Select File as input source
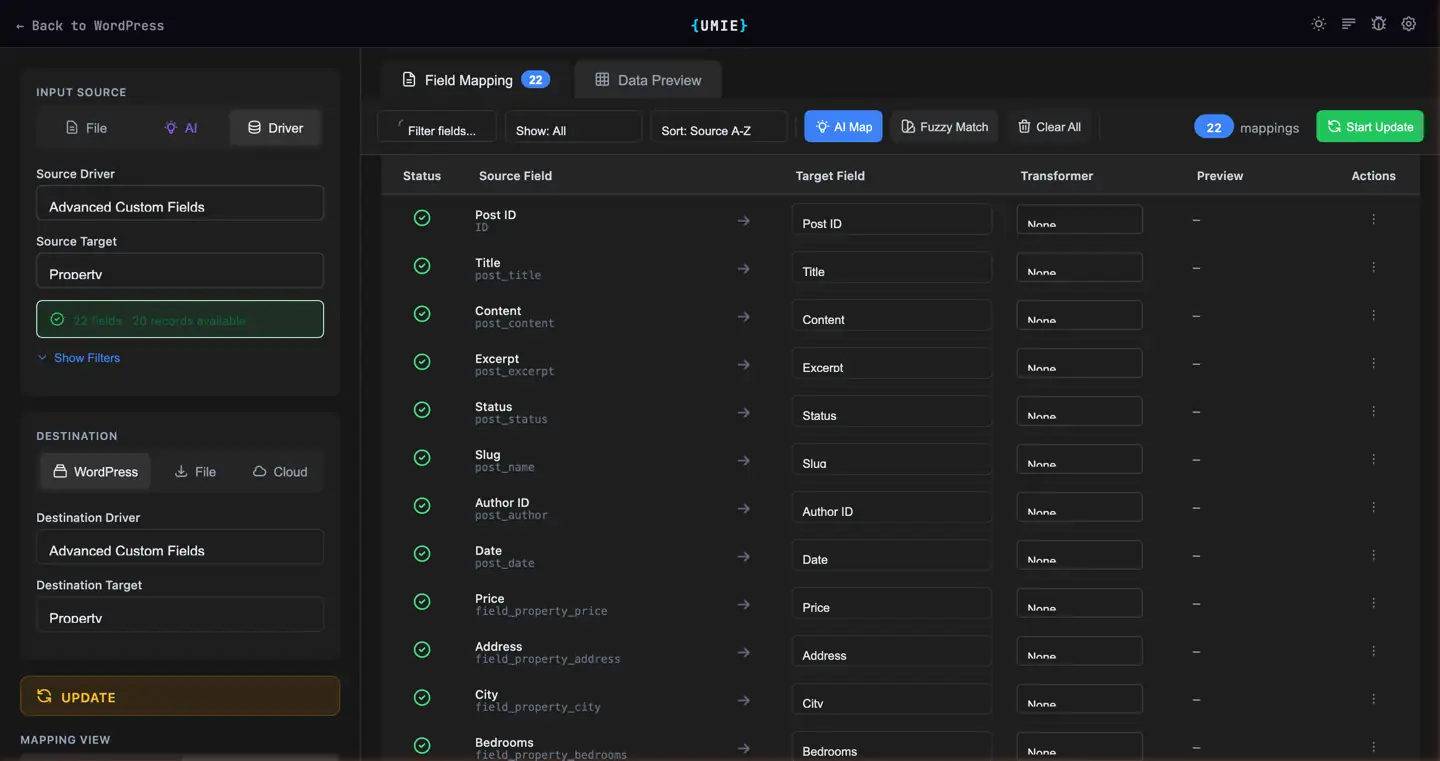Viewport: 1440px width, 761px height. [86, 128]
